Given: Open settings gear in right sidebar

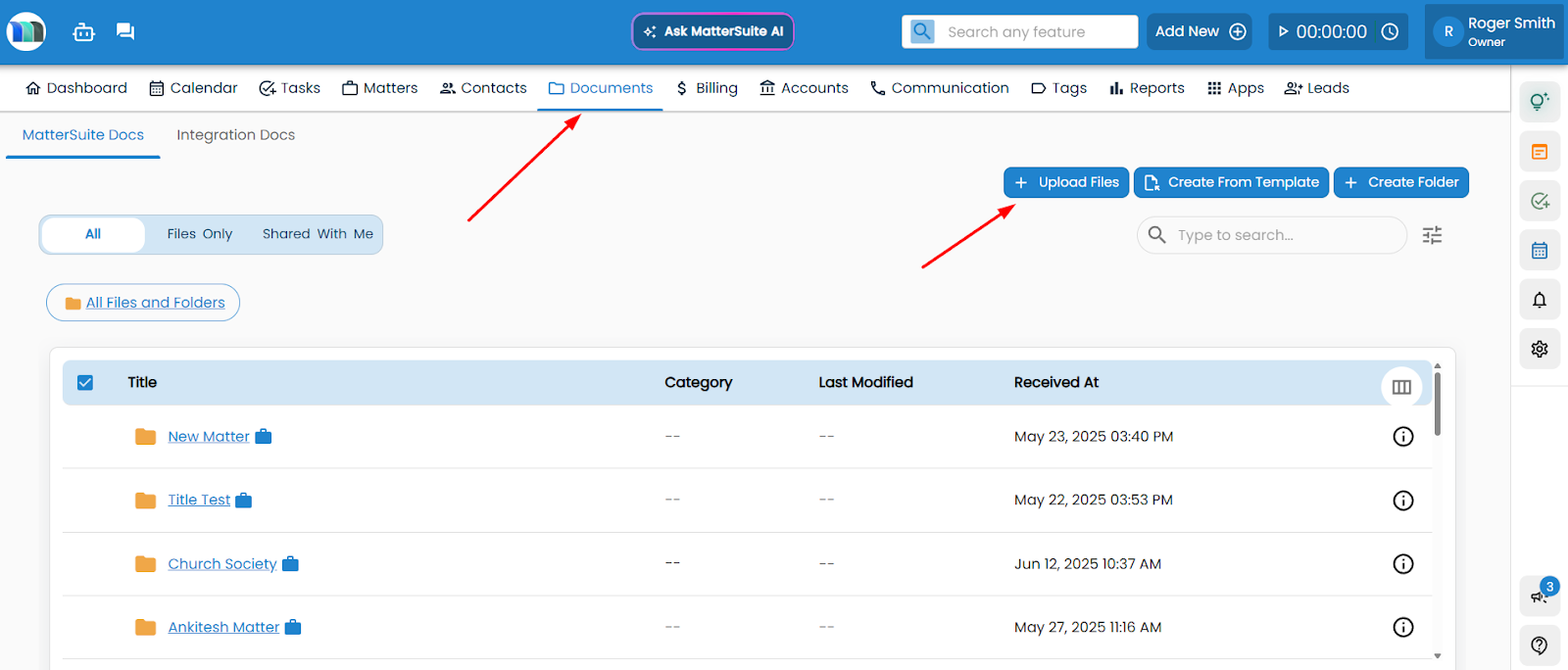Looking at the screenshot, I should 1540,349.
